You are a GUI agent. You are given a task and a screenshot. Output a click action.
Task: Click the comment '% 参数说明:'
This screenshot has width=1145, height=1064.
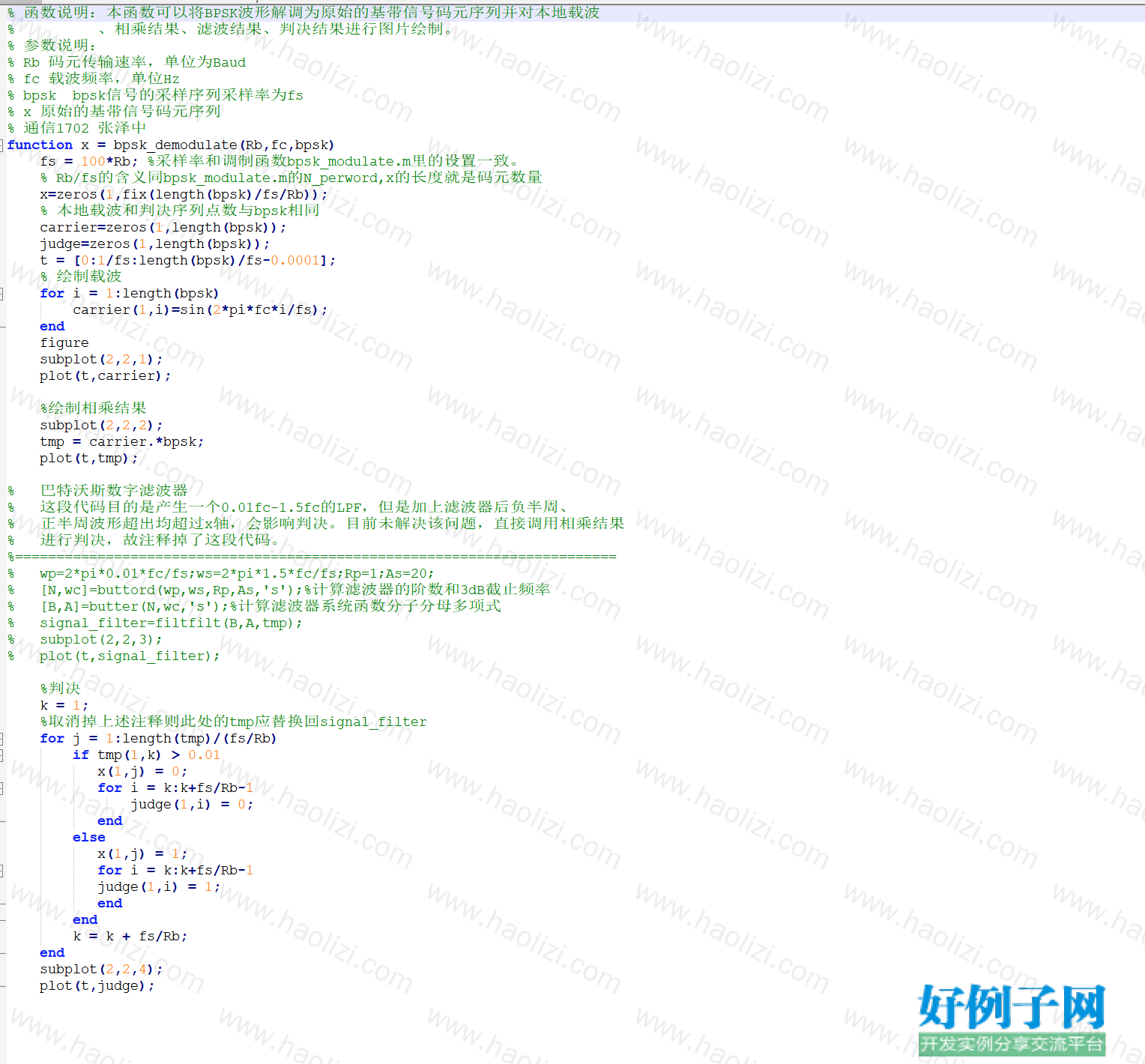point(52,46)
